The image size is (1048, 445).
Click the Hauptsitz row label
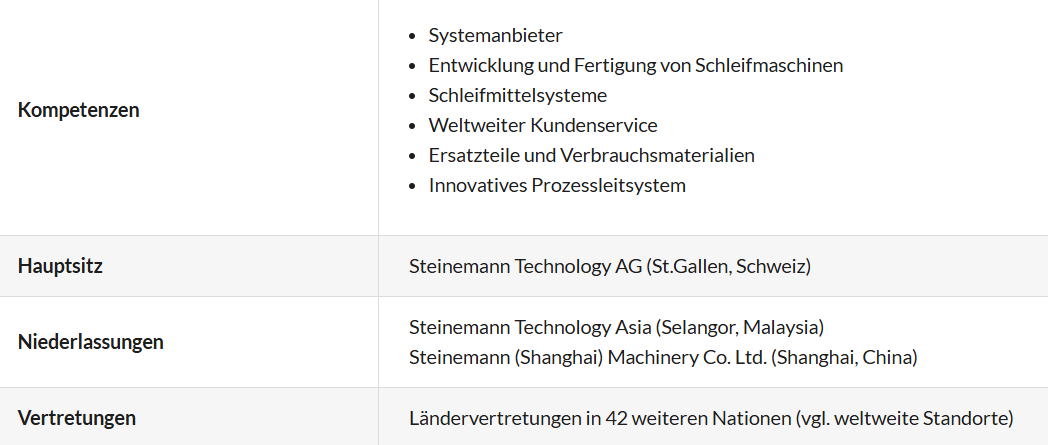[x=60, y=266]
